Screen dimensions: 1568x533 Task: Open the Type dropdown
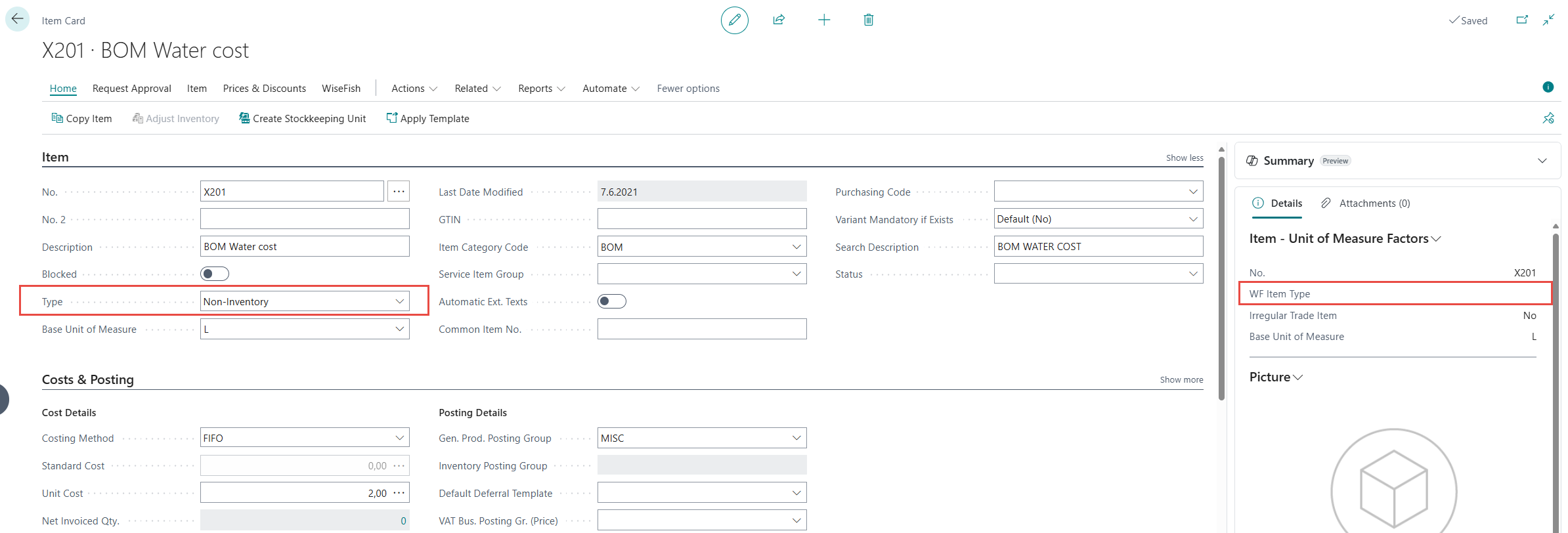click(x=399, y=301)
